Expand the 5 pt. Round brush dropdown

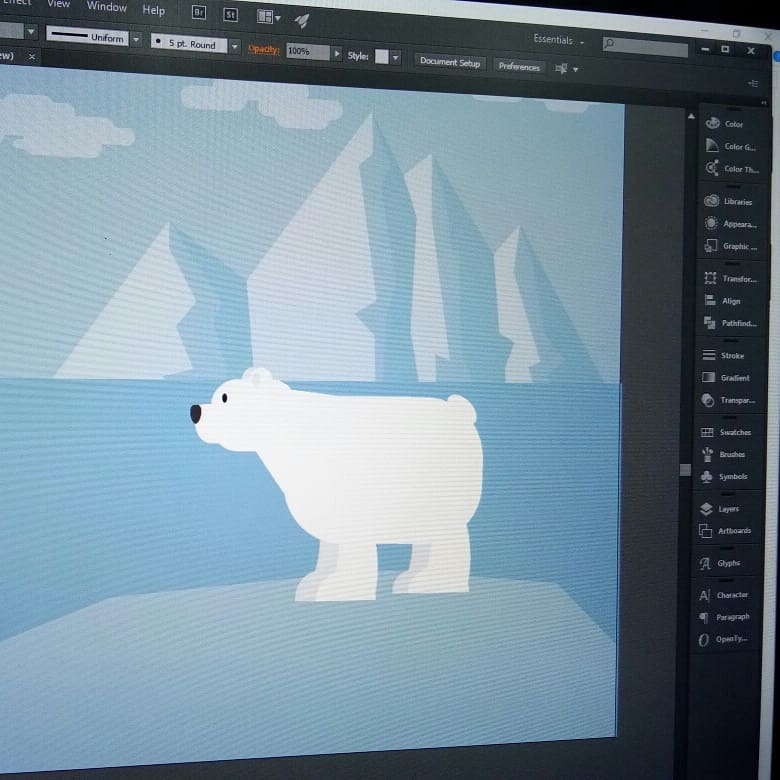coord(235,46)
